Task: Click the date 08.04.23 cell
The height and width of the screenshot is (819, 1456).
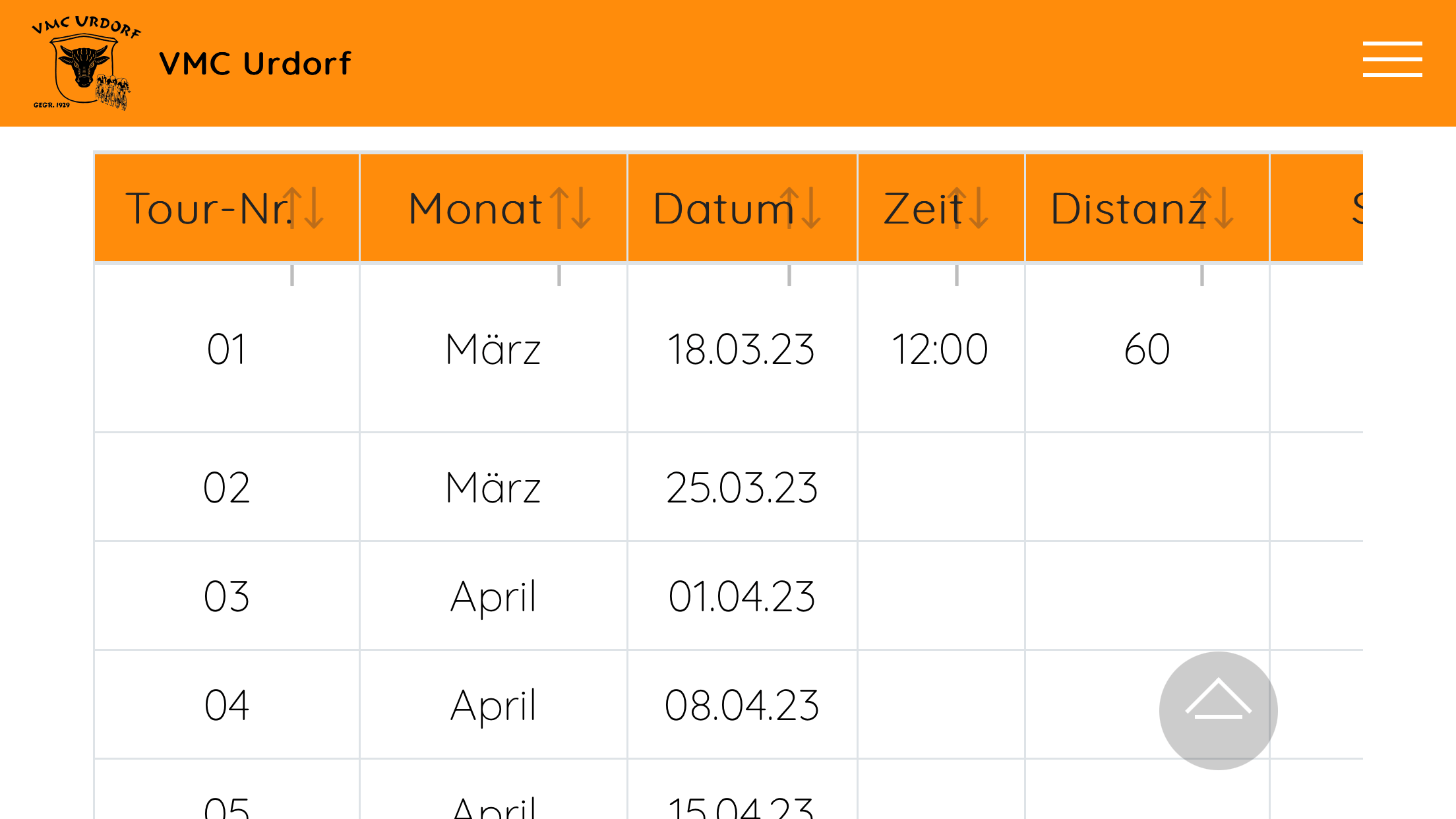Action: click(x=742, y=705)
